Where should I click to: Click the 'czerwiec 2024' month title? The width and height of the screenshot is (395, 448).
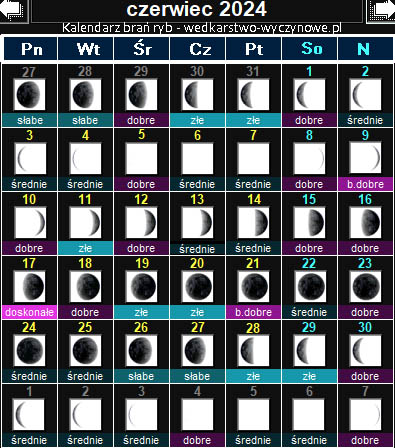(x=197, y=9)
